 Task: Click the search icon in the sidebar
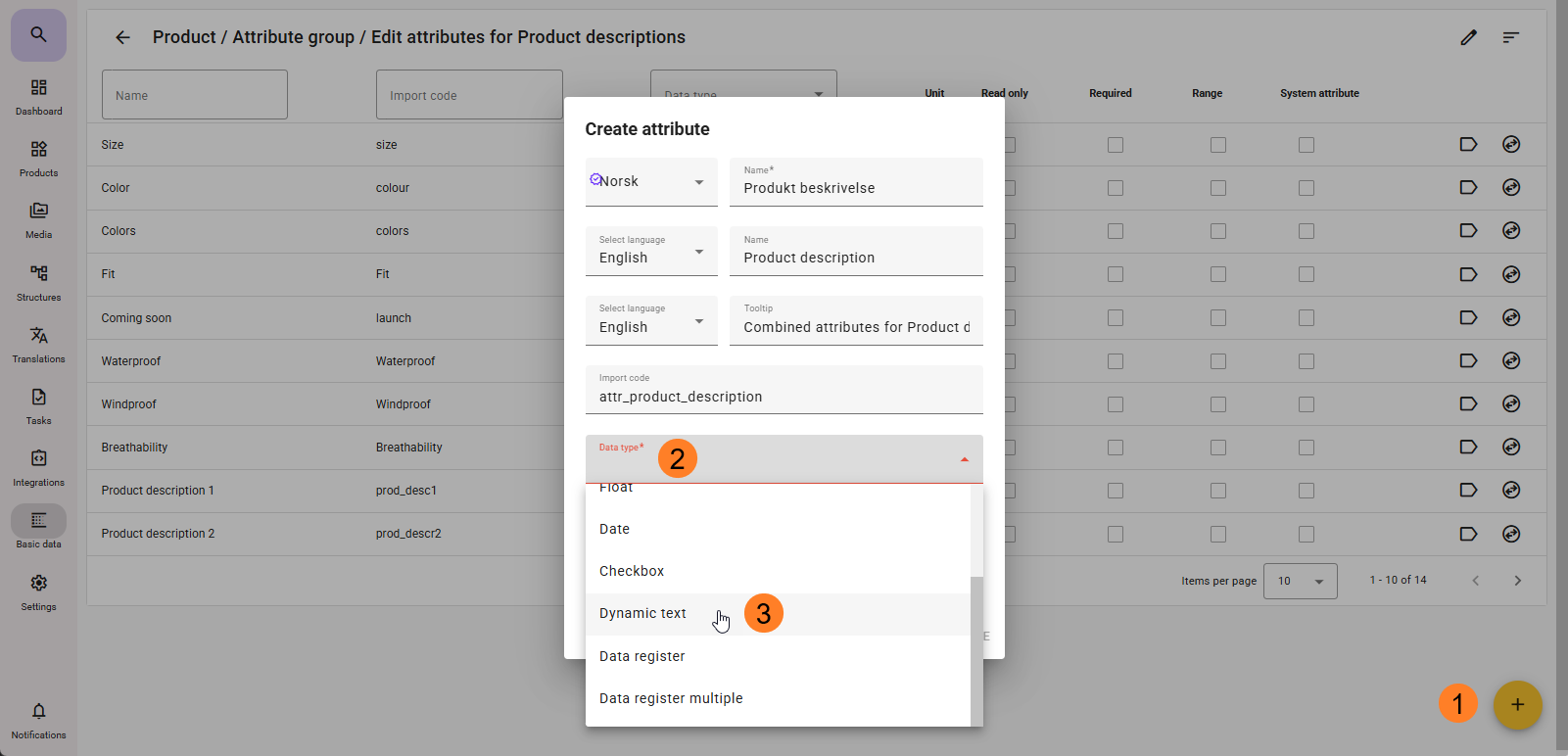38,35
